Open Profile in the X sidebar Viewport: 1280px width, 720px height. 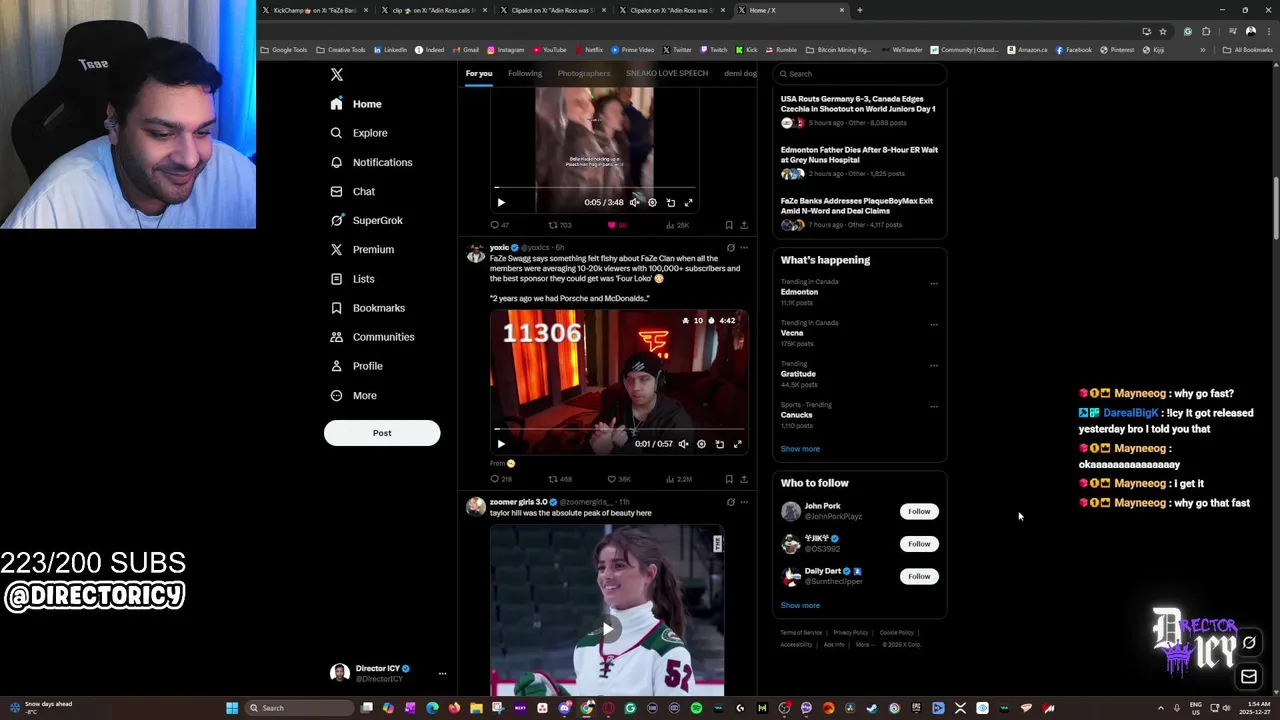coord(357,366)
